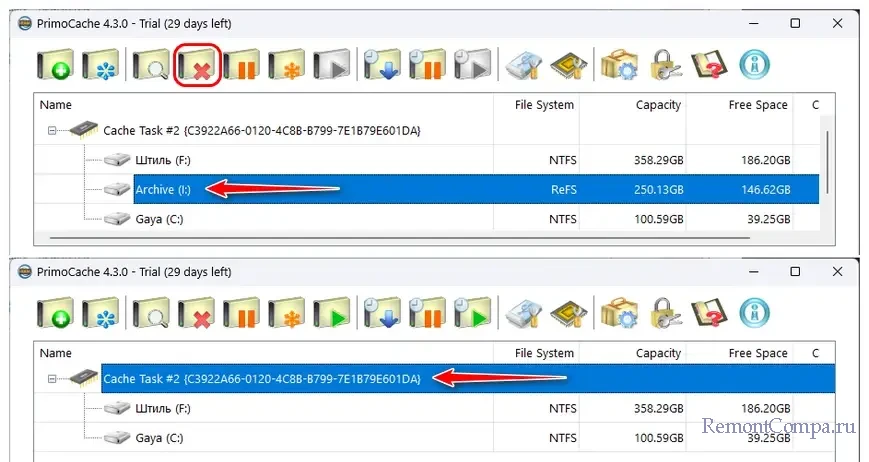Click the magnifier view icon in upper toolbar
Image resolution: width=869 pixels, height=462 pixels.
pyautogui.click(x=152, y=66)
